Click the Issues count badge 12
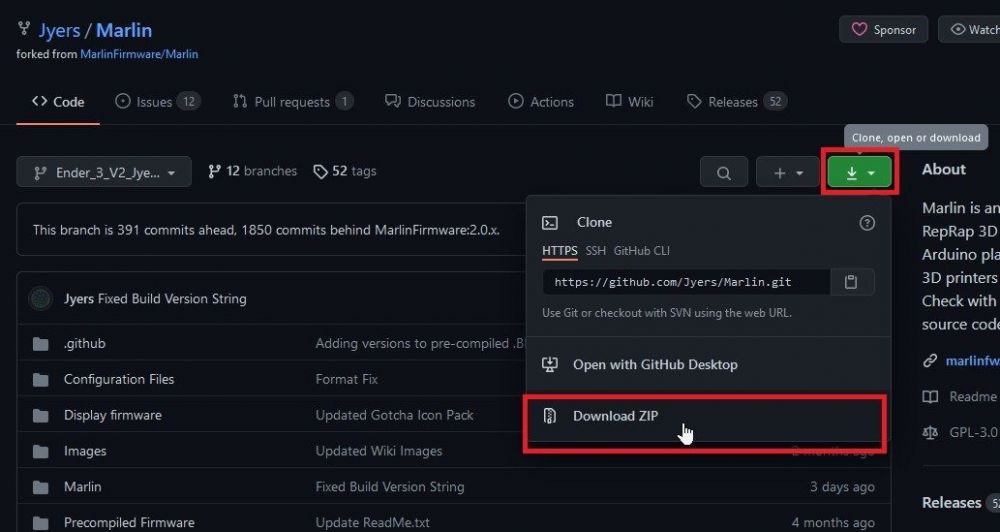Image resolution: width=1000 pixels, height=532 pixels. 188,102
